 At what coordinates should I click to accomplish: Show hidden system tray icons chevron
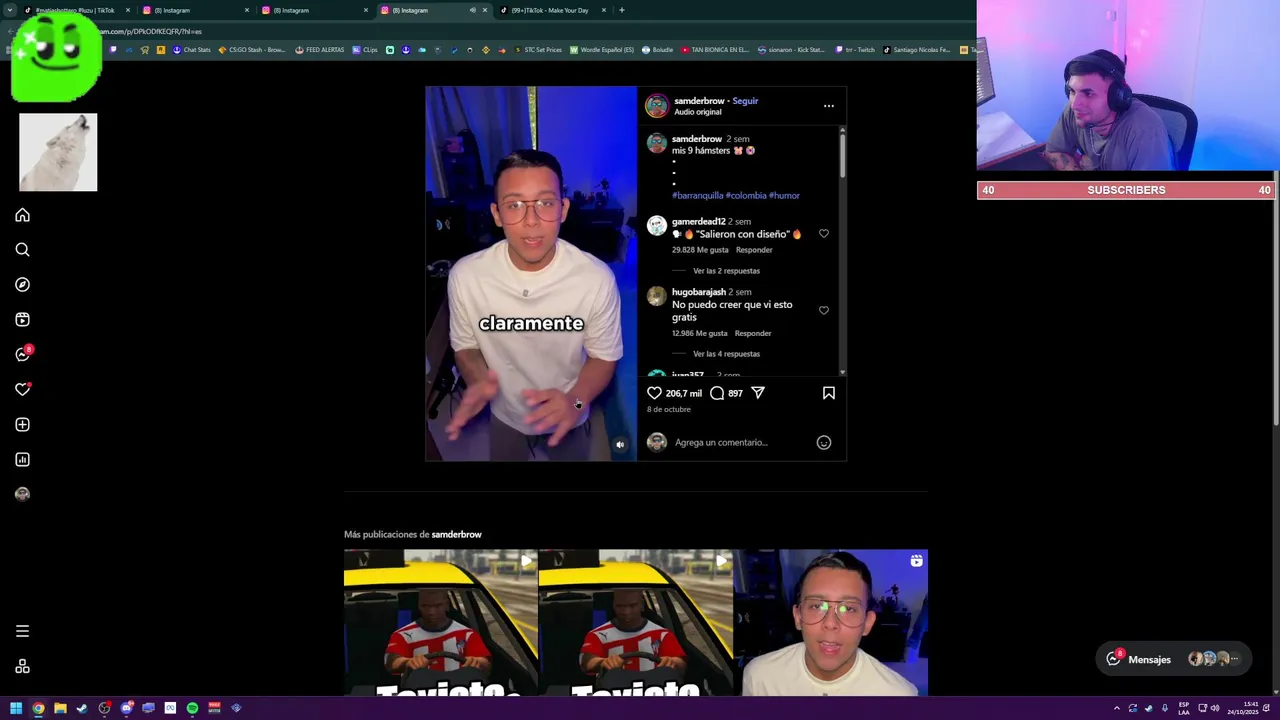tap(1117, 708)
